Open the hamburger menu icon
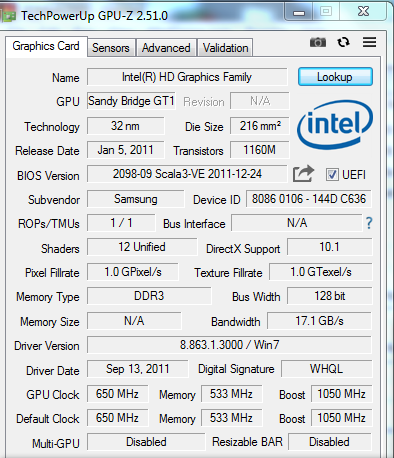This screenshot has height=458, width=394. 369,42
